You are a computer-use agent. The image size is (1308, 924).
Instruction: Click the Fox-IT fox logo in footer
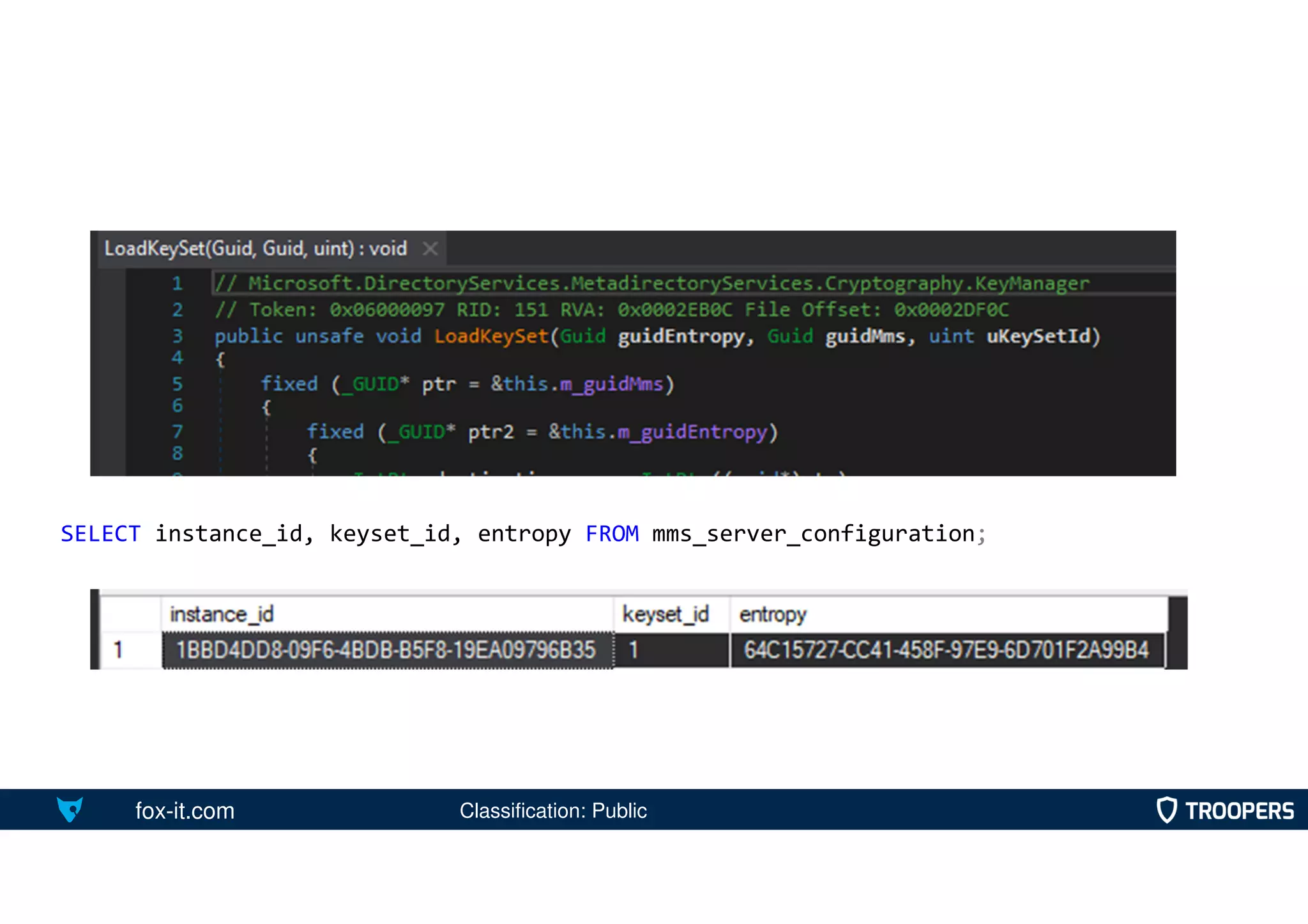70,810
